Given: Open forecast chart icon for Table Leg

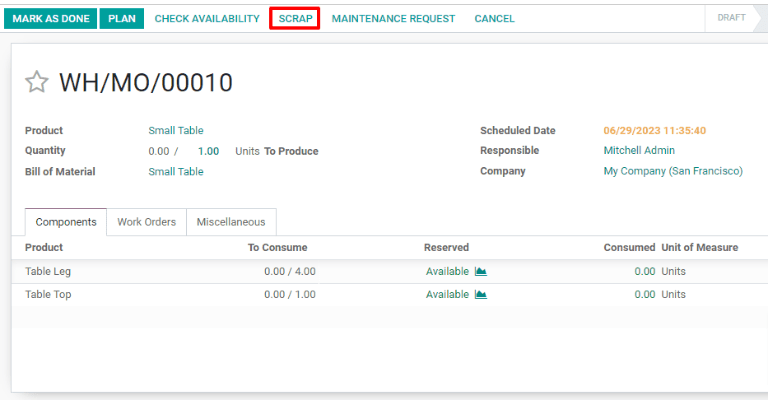Looking at the screenshot, I should tap(480, 271).
